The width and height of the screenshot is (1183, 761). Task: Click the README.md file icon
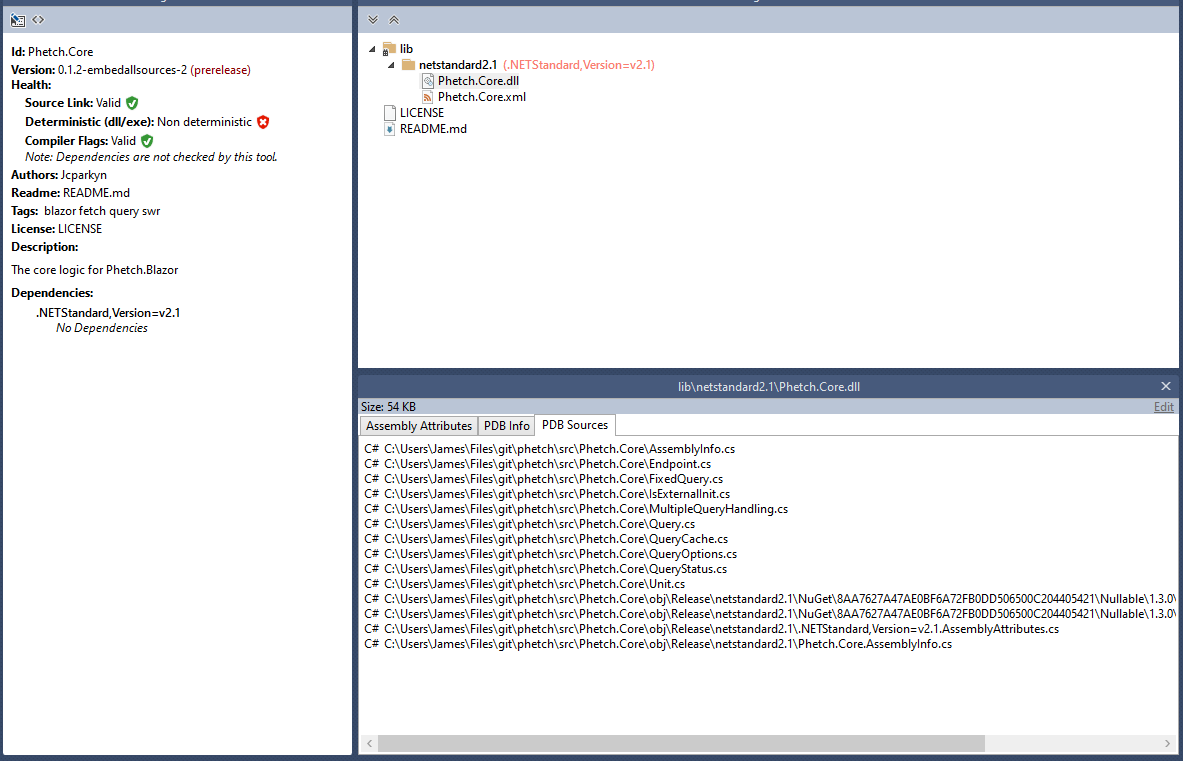pyautogui.click(x=389, y=129)
